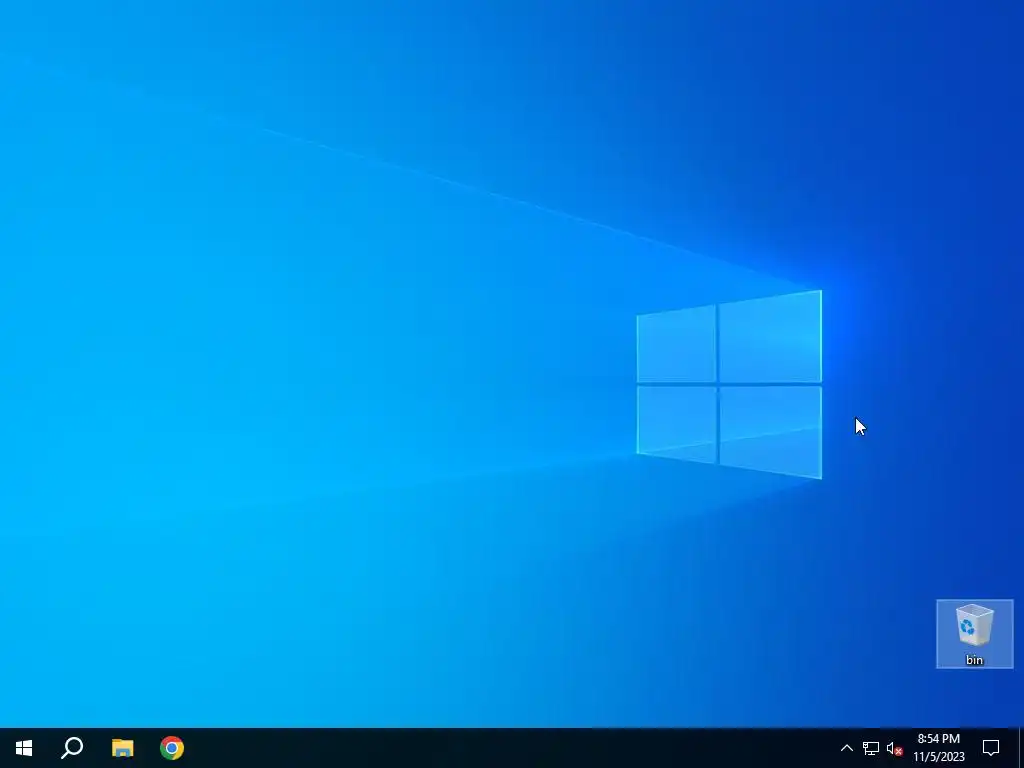The height and width of the screenshot is (768, 1024).
Task: Open the clock showing 8:54 PM
Action: (x=938, y=748)
